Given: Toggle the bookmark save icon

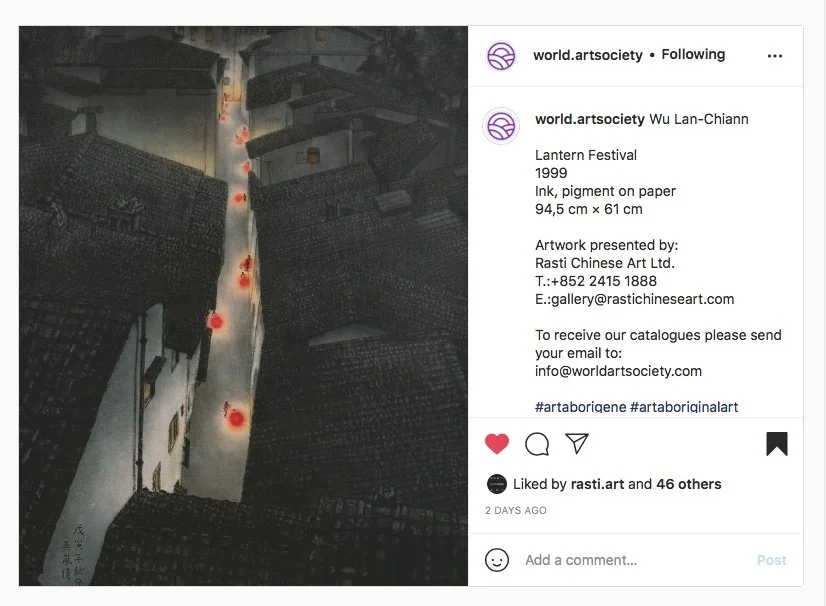Looking at the screenshot, I should [777, 444].
